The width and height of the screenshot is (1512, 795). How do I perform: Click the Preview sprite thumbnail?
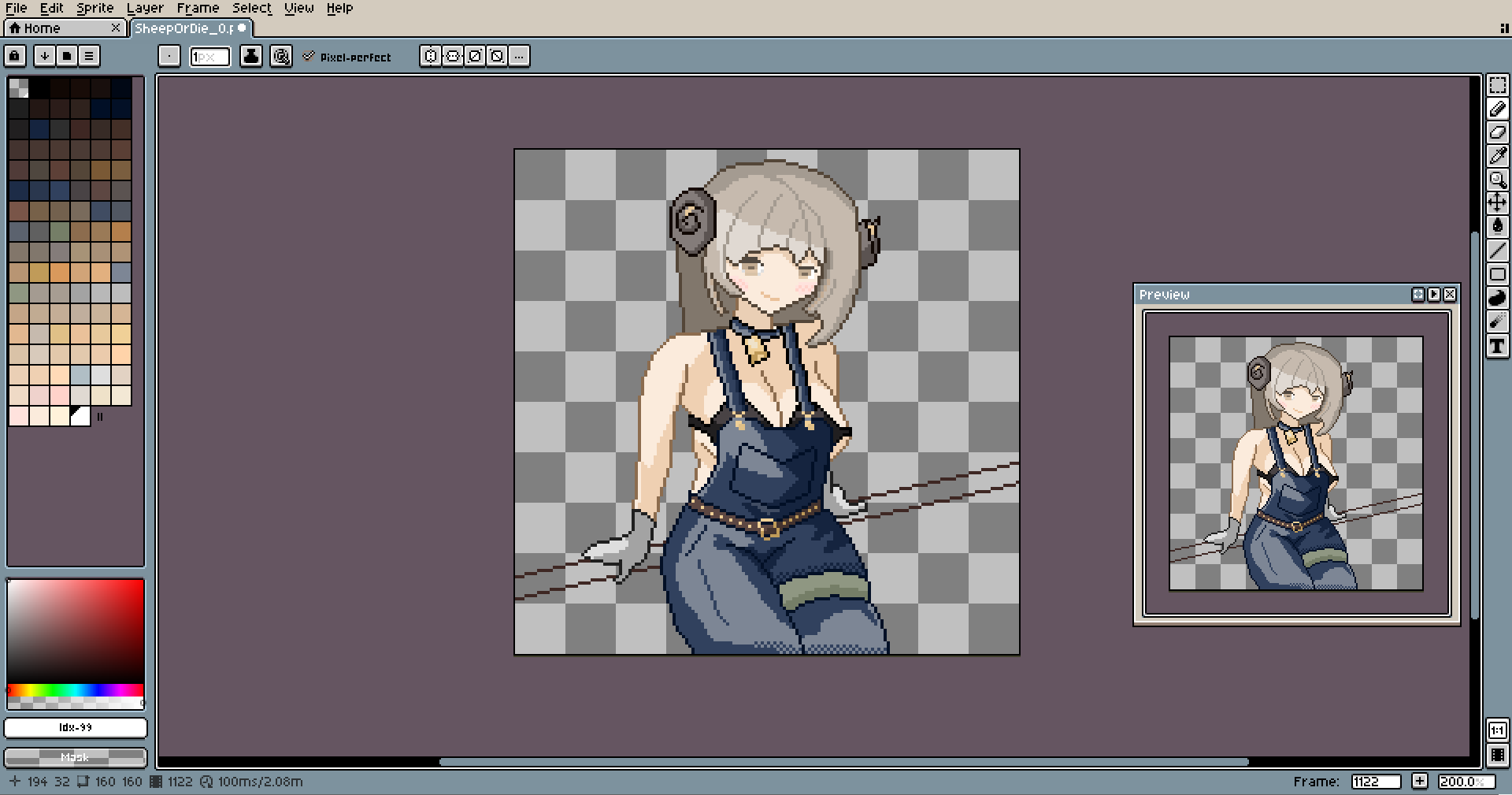pos(1296,463)
